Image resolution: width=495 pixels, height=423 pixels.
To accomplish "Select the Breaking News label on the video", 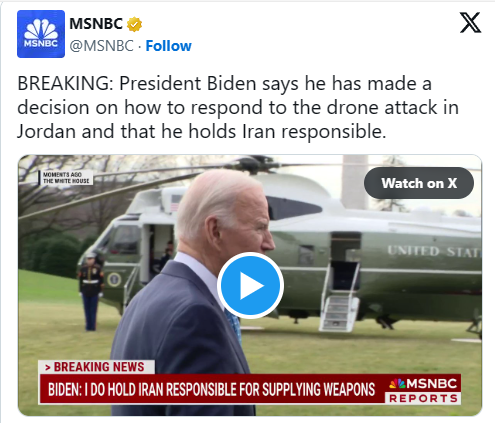I will click(96, 367).
